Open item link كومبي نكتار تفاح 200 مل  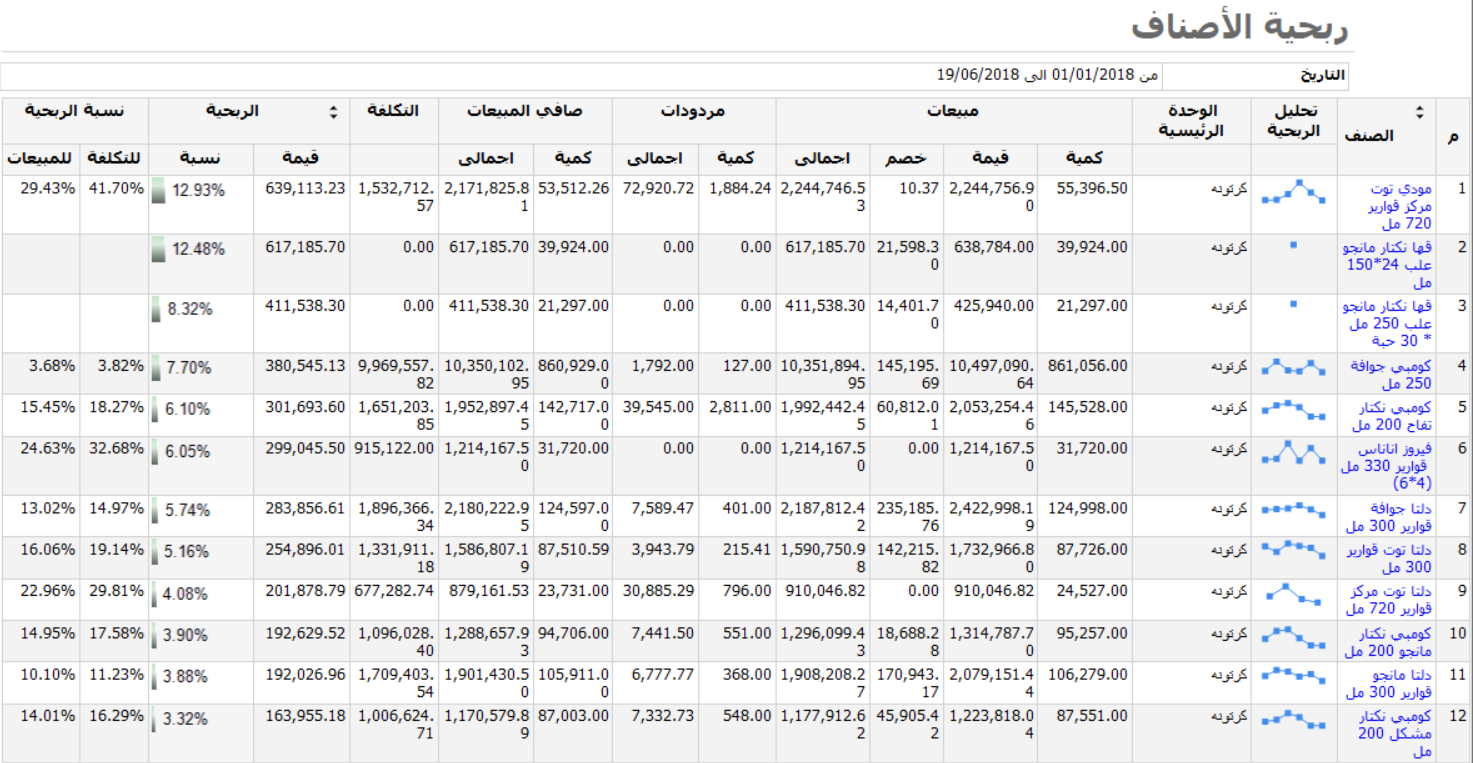click(1391, 416)
